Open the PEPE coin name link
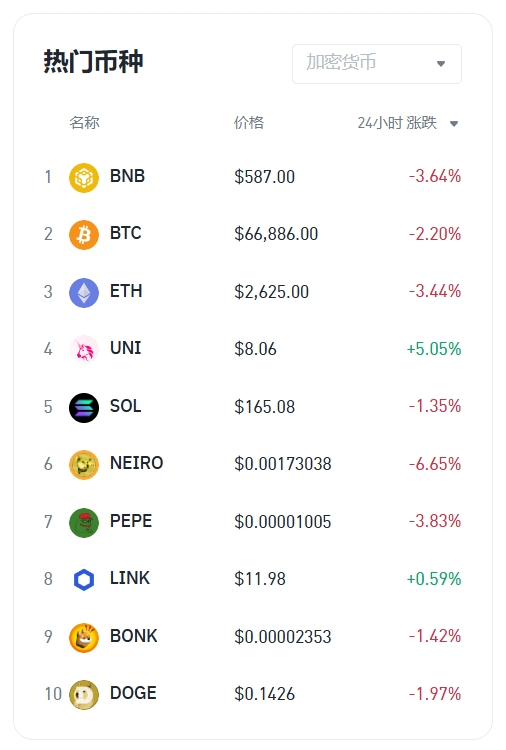This screenshot has height=750, width=506. click(131, 521)
